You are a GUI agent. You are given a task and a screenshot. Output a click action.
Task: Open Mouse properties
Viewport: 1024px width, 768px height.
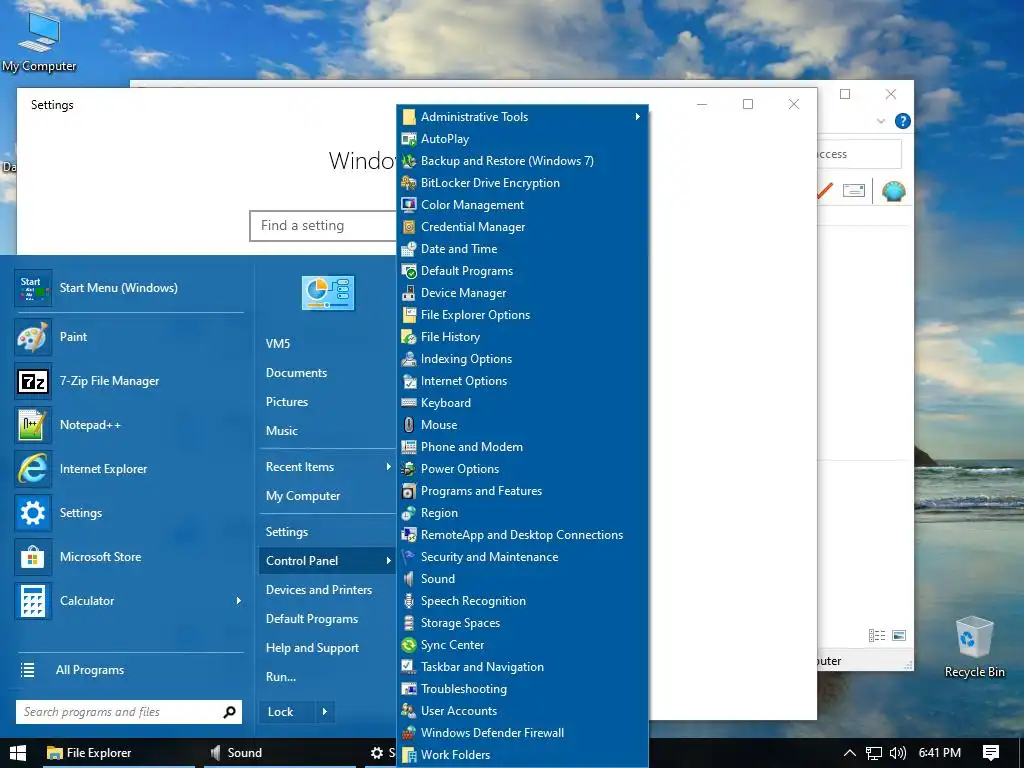(x=522, y=424)
